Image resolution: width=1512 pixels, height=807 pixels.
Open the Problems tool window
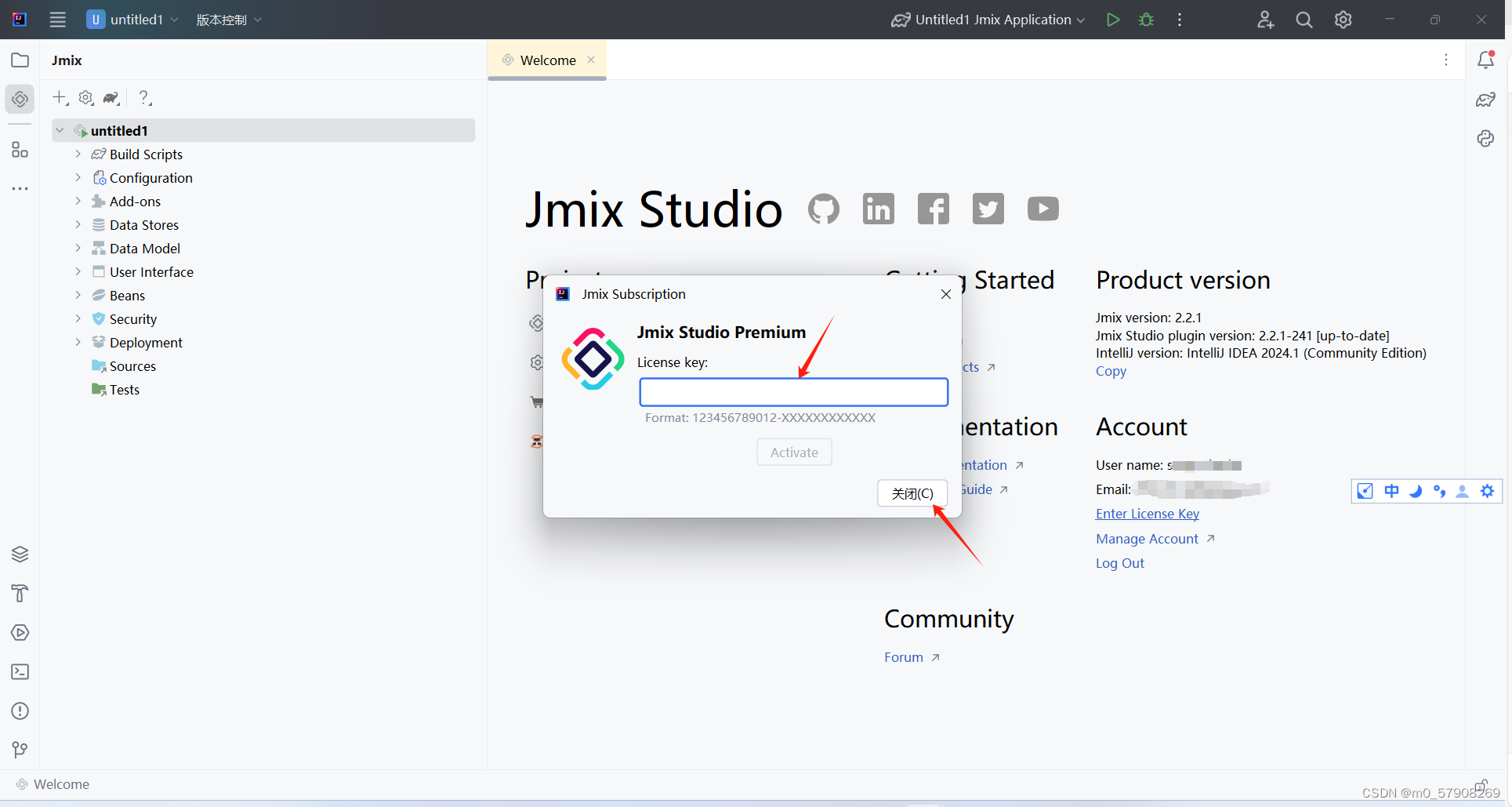20,711
